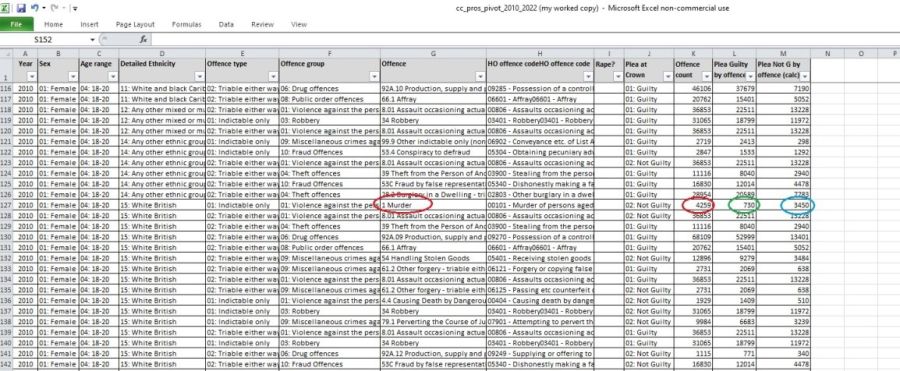Image resolution: width=900 pixels, height=371 pixels.
Task: Select row 142 header
Action: click(7, 364)
